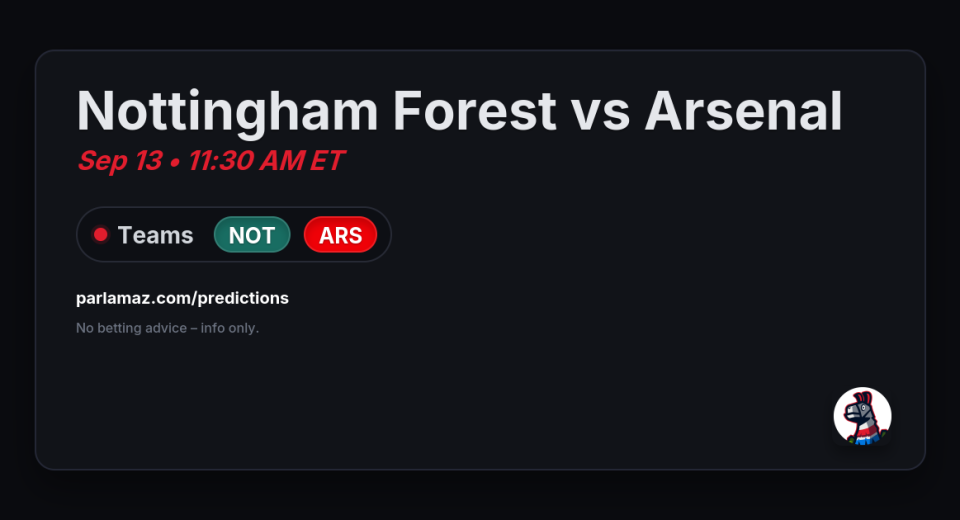Click the bullet separator in the date line
The image size is (960, 520).
(x=175, y=163)
